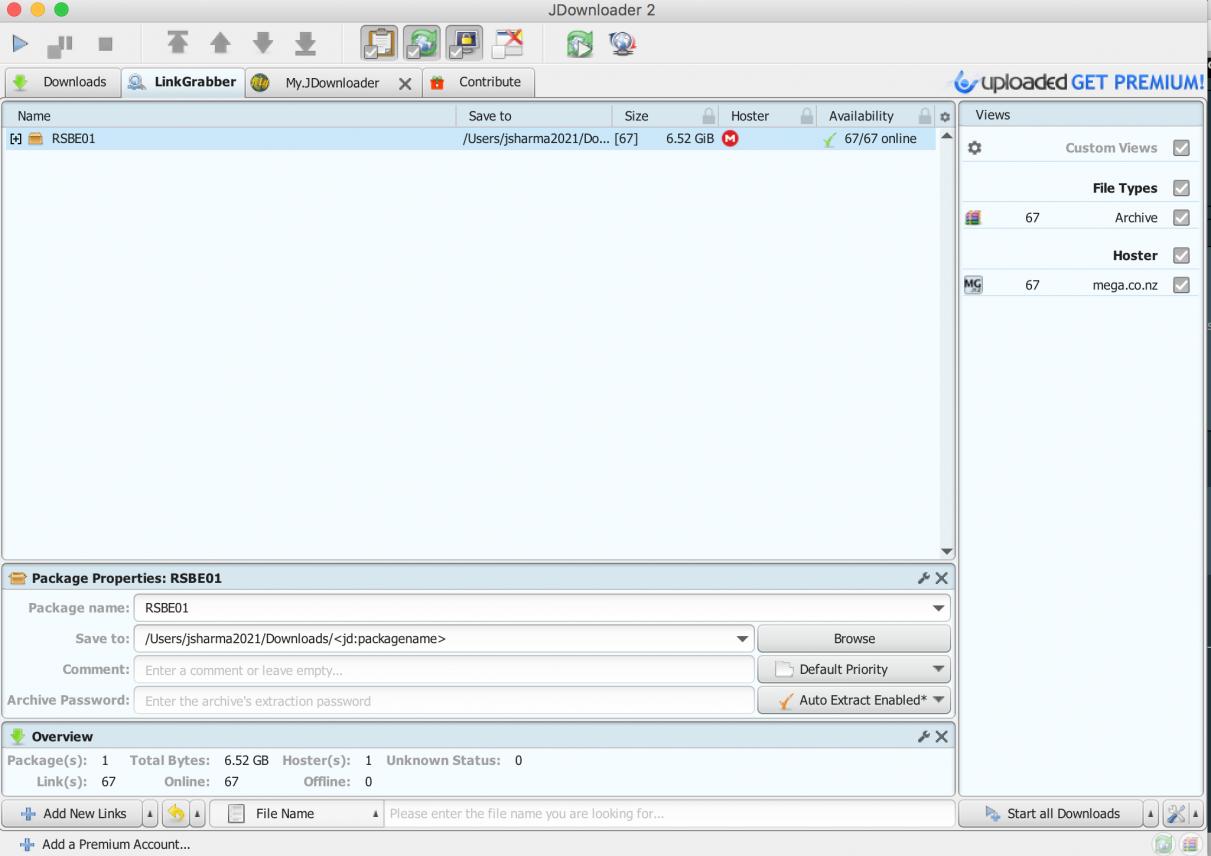Switch to the Downloads tab
The image size is (1211, 856).
point(62,82)
